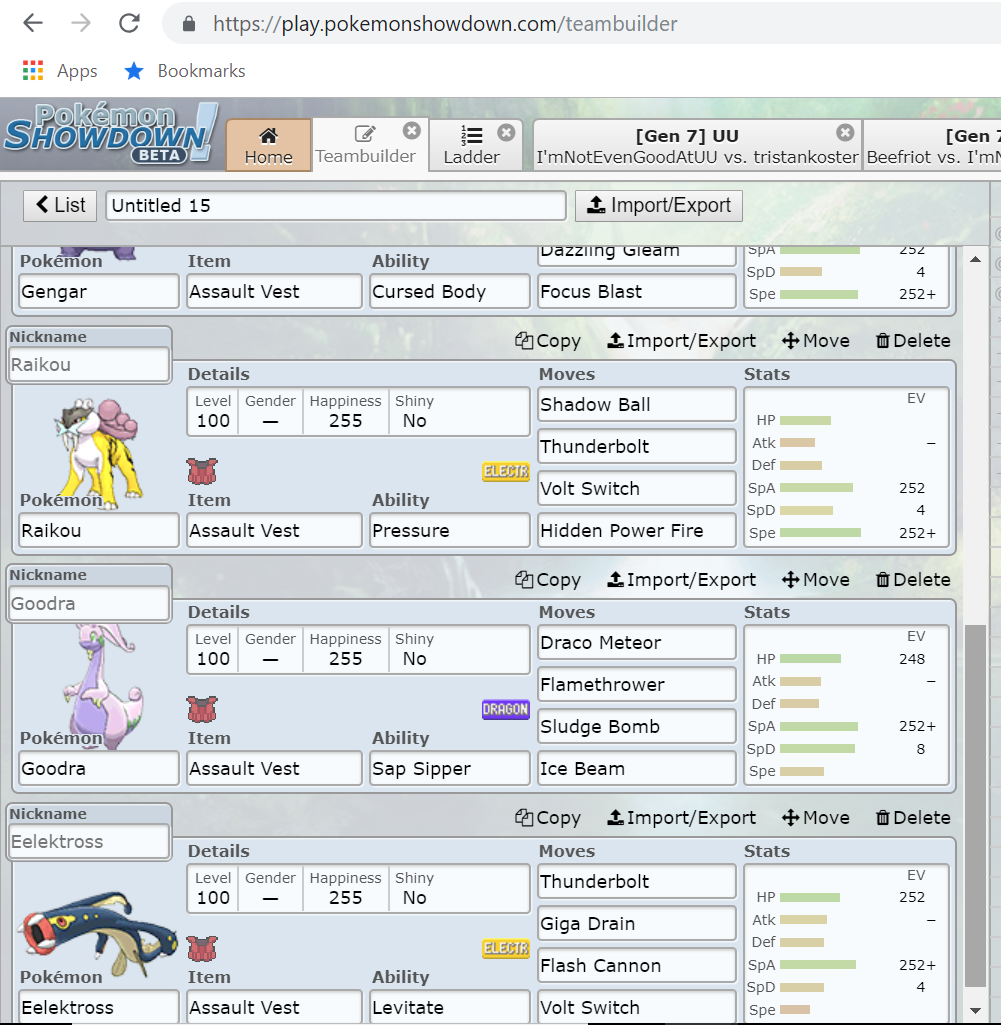This screenshot has height=1025, width=1001.
Task: Import/Export the Goodra set
Action: pyautogui.click(x=681, y=580)
